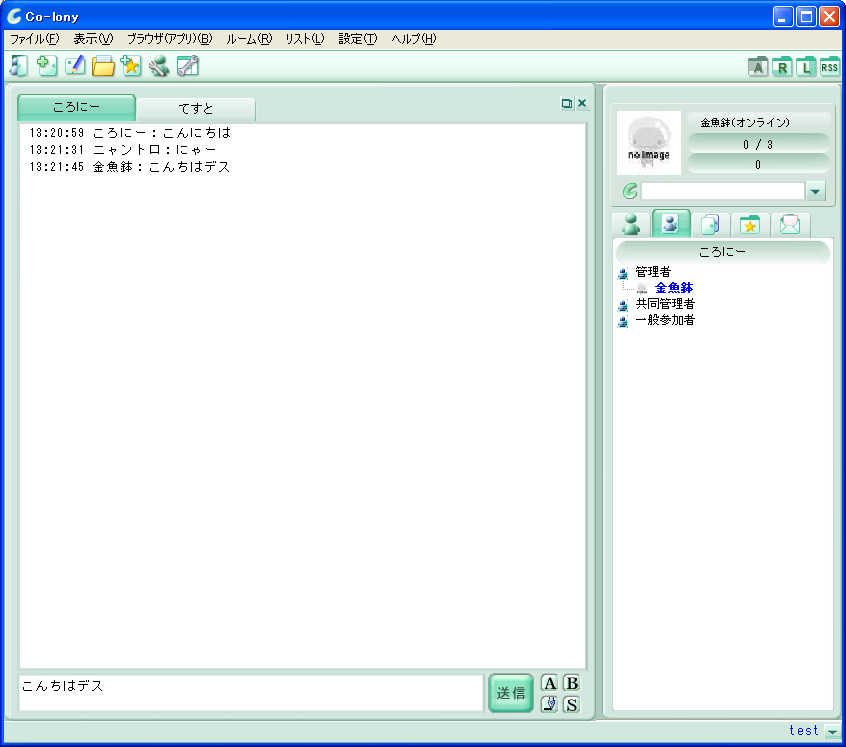Click the add favorite star-plus icon
846x747 pixels.
point(131,66)
